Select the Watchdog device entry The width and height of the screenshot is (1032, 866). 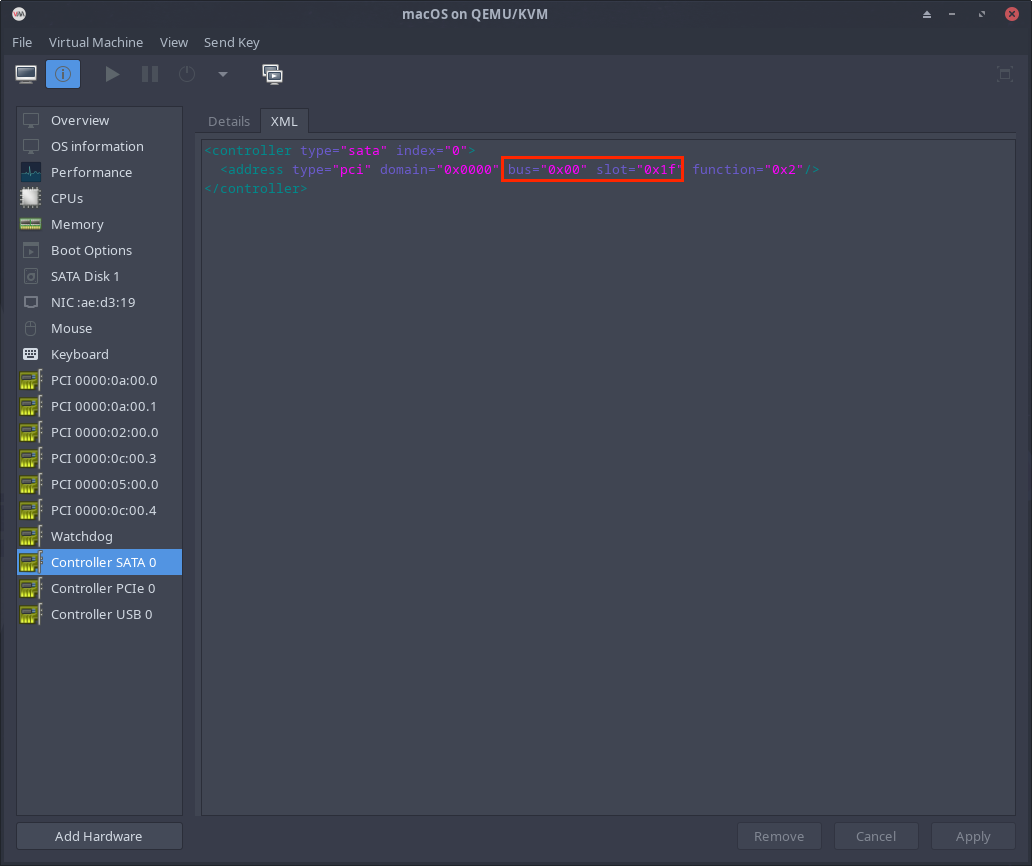[82, 536]
